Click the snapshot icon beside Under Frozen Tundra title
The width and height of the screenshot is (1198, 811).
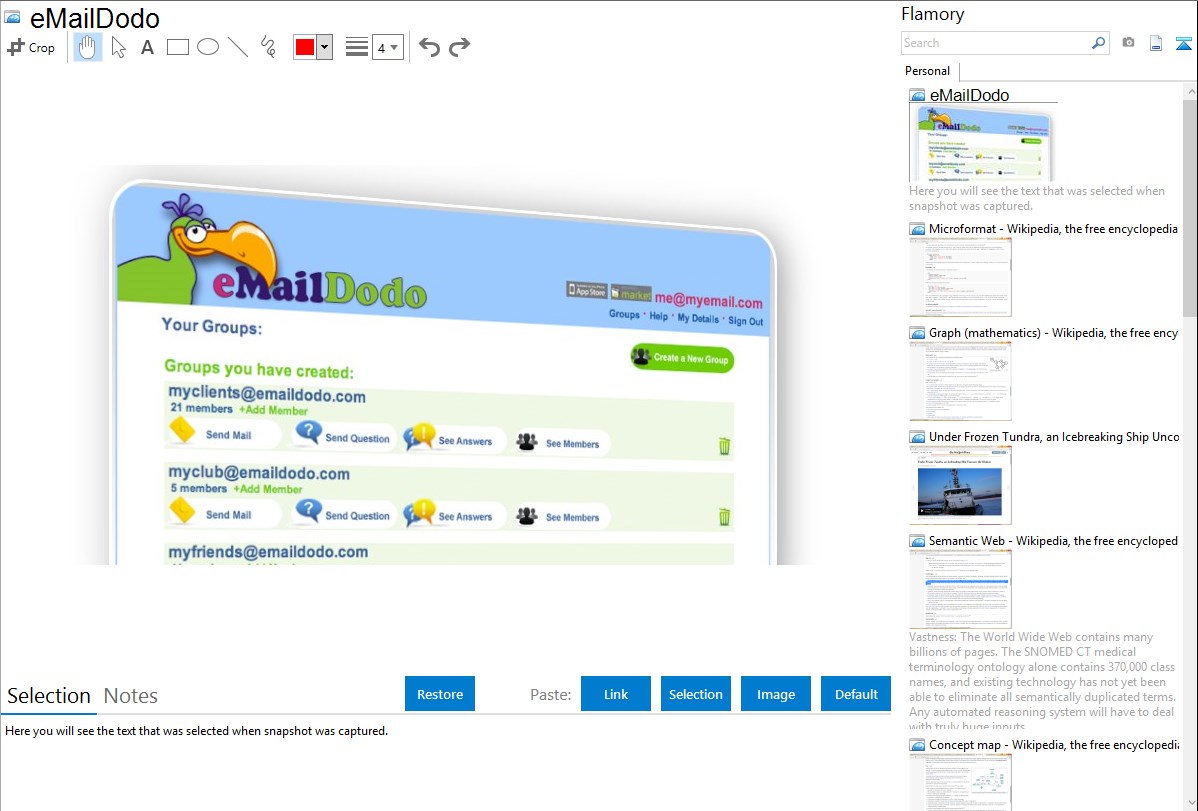pos(918,436)
